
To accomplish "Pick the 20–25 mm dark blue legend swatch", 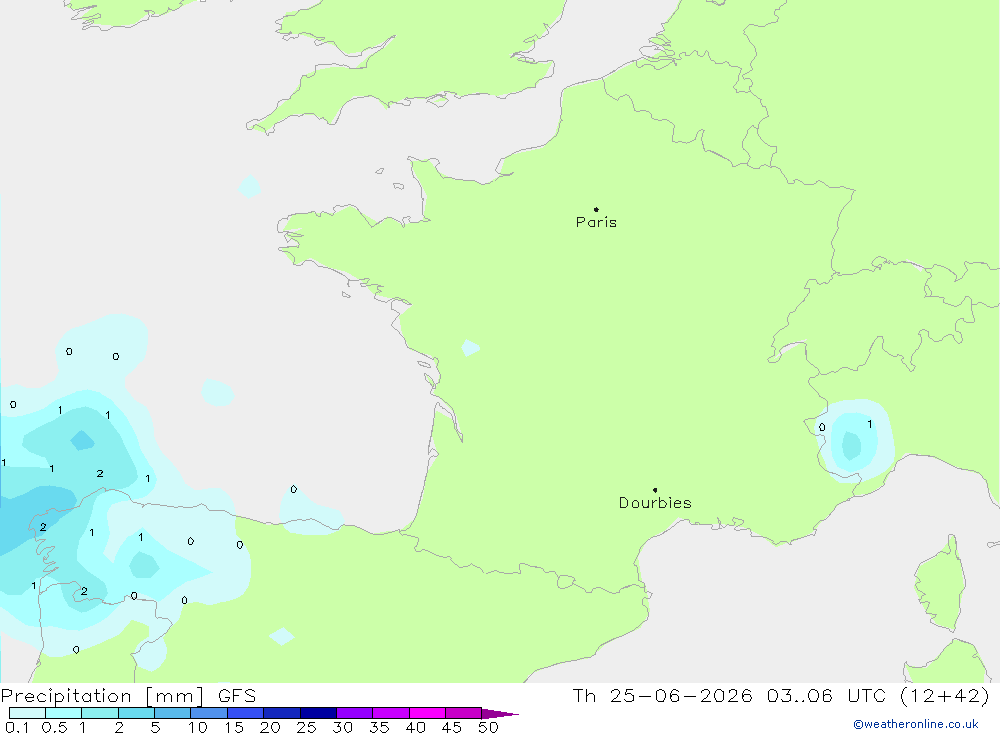I will tap(282, 713).
